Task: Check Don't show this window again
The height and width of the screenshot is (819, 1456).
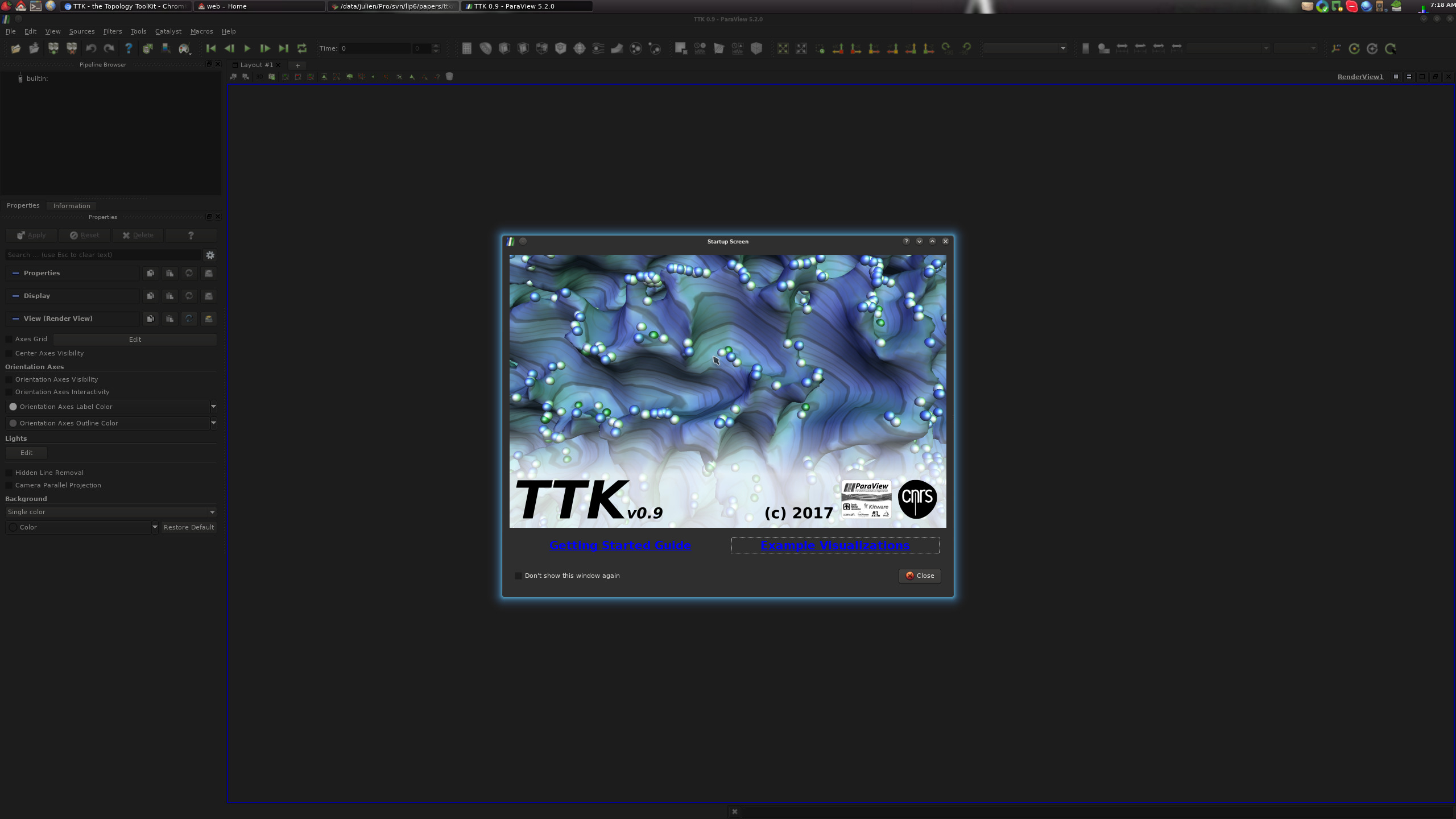Action: [x=518, y=576]
